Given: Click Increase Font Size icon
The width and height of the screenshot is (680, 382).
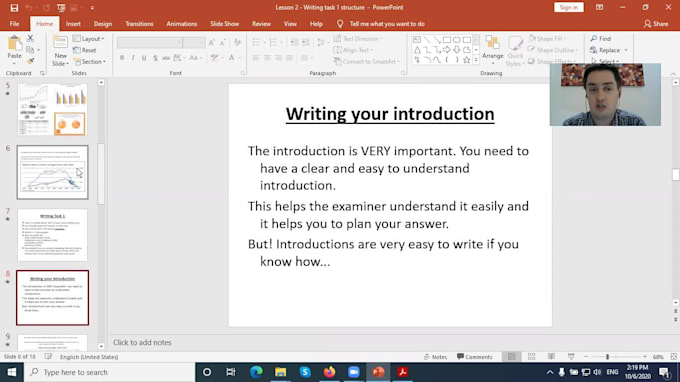Looking at the screenshot, I should (x=212, y=42).
